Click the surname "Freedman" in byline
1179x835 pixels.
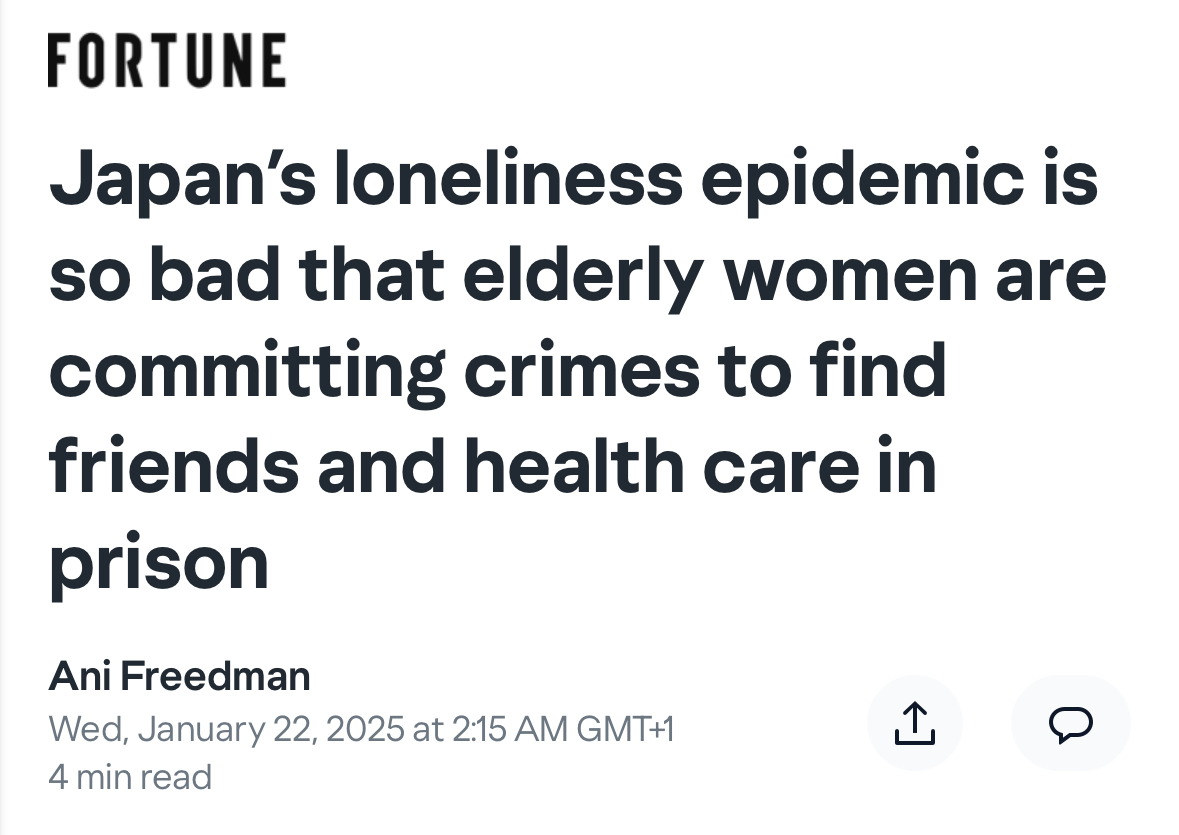point(215,677)
